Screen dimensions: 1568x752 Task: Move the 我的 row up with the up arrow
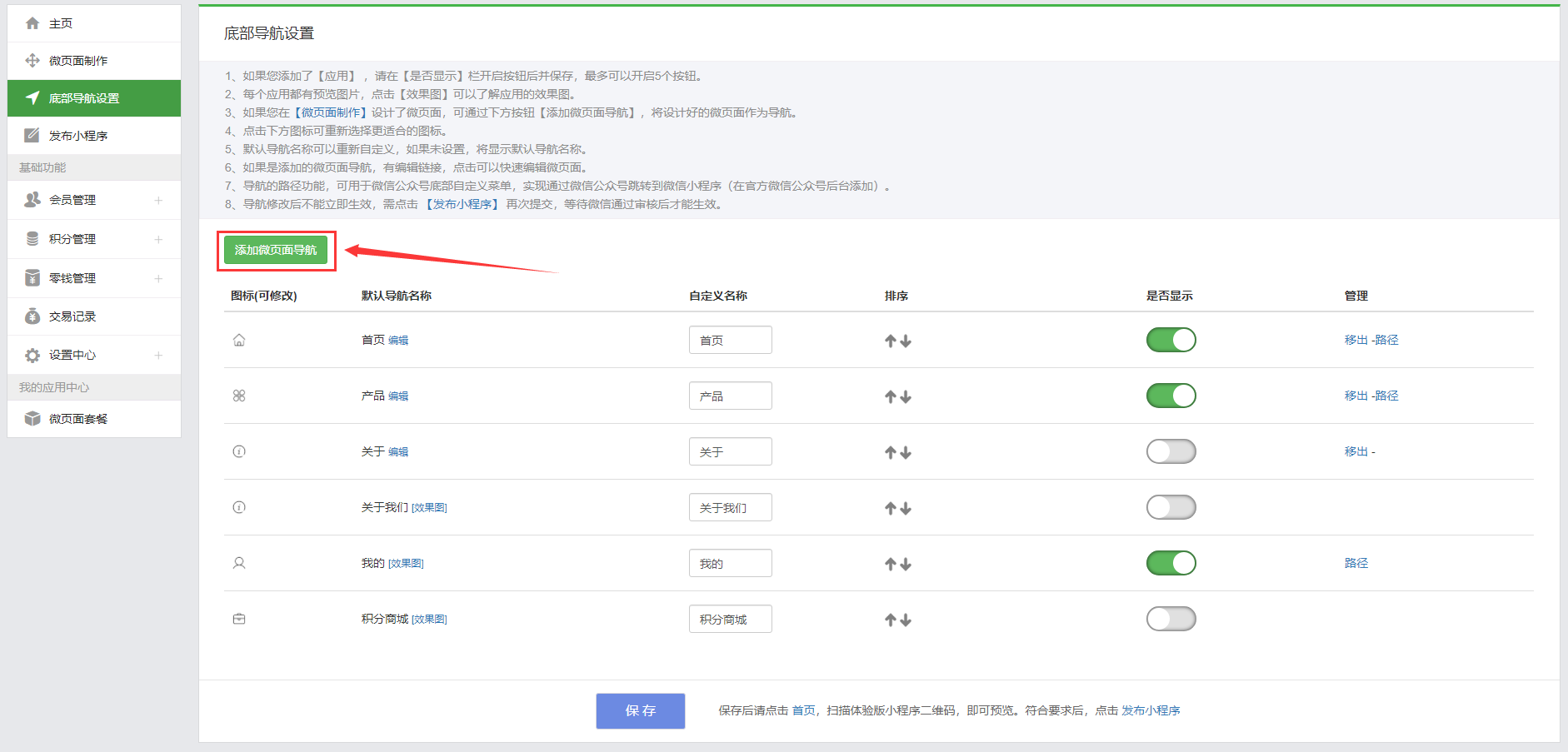[891, 564]
